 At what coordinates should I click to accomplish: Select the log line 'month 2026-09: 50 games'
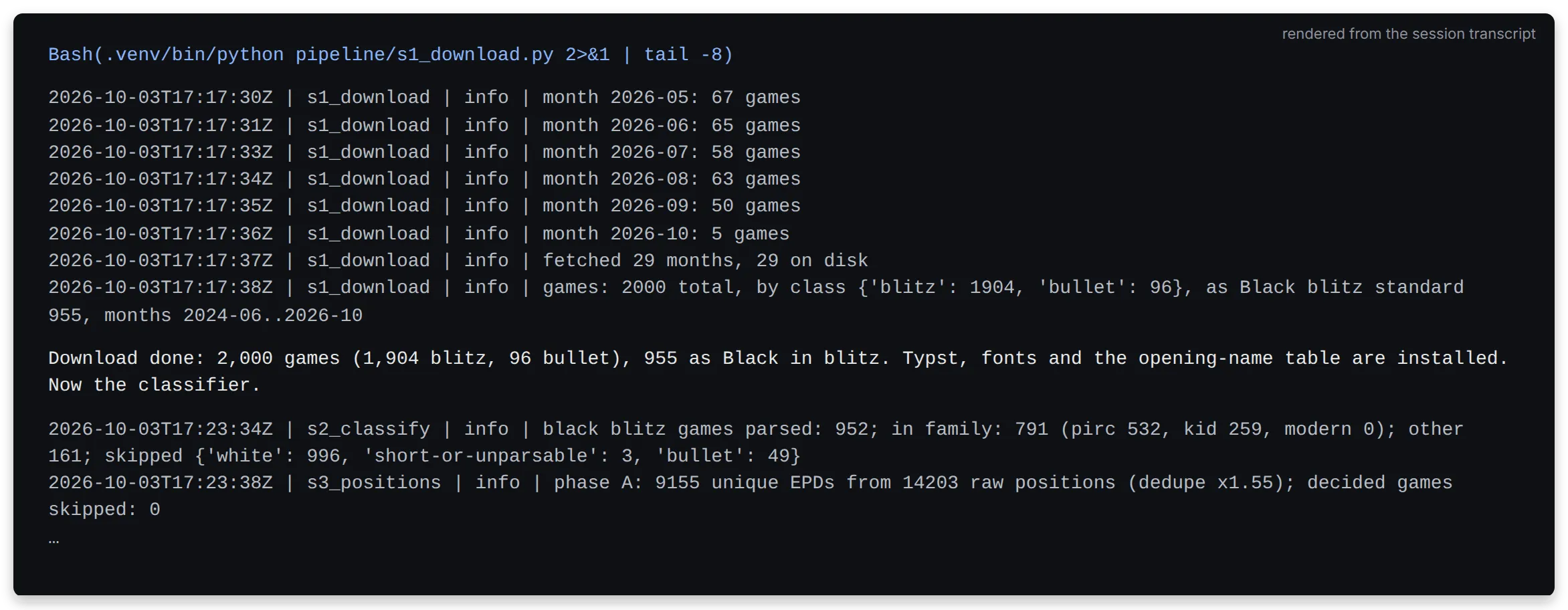point(424,206)
